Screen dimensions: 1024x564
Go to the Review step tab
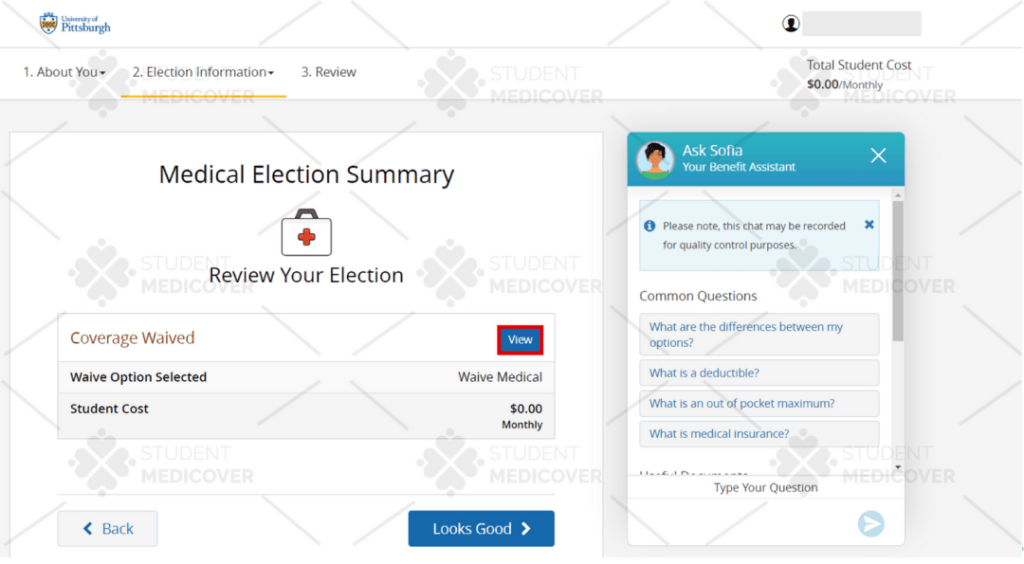click(x=328, y=72)
